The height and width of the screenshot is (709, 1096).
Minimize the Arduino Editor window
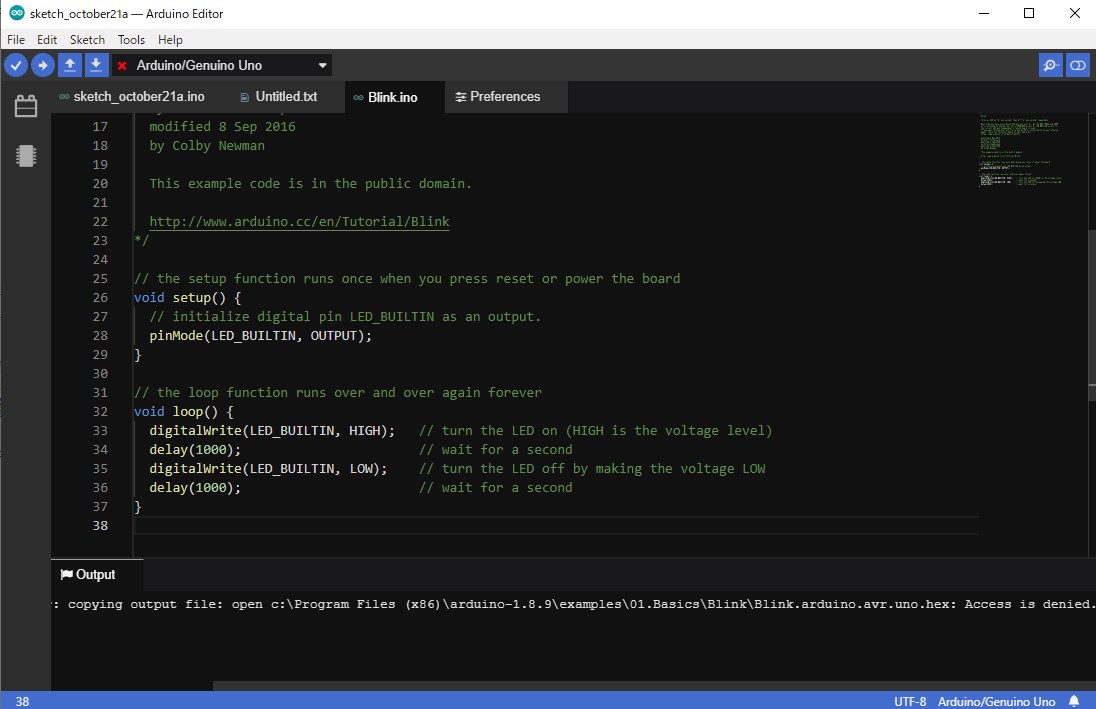pos(983,13)
